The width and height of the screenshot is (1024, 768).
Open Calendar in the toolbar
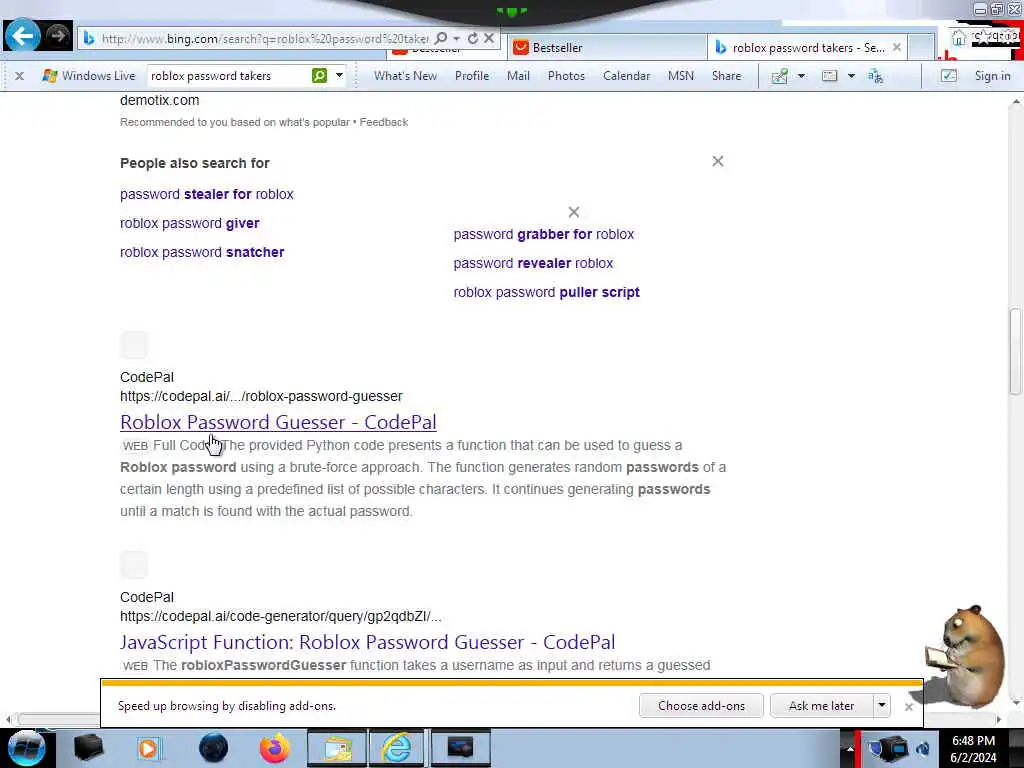point(626,76)
